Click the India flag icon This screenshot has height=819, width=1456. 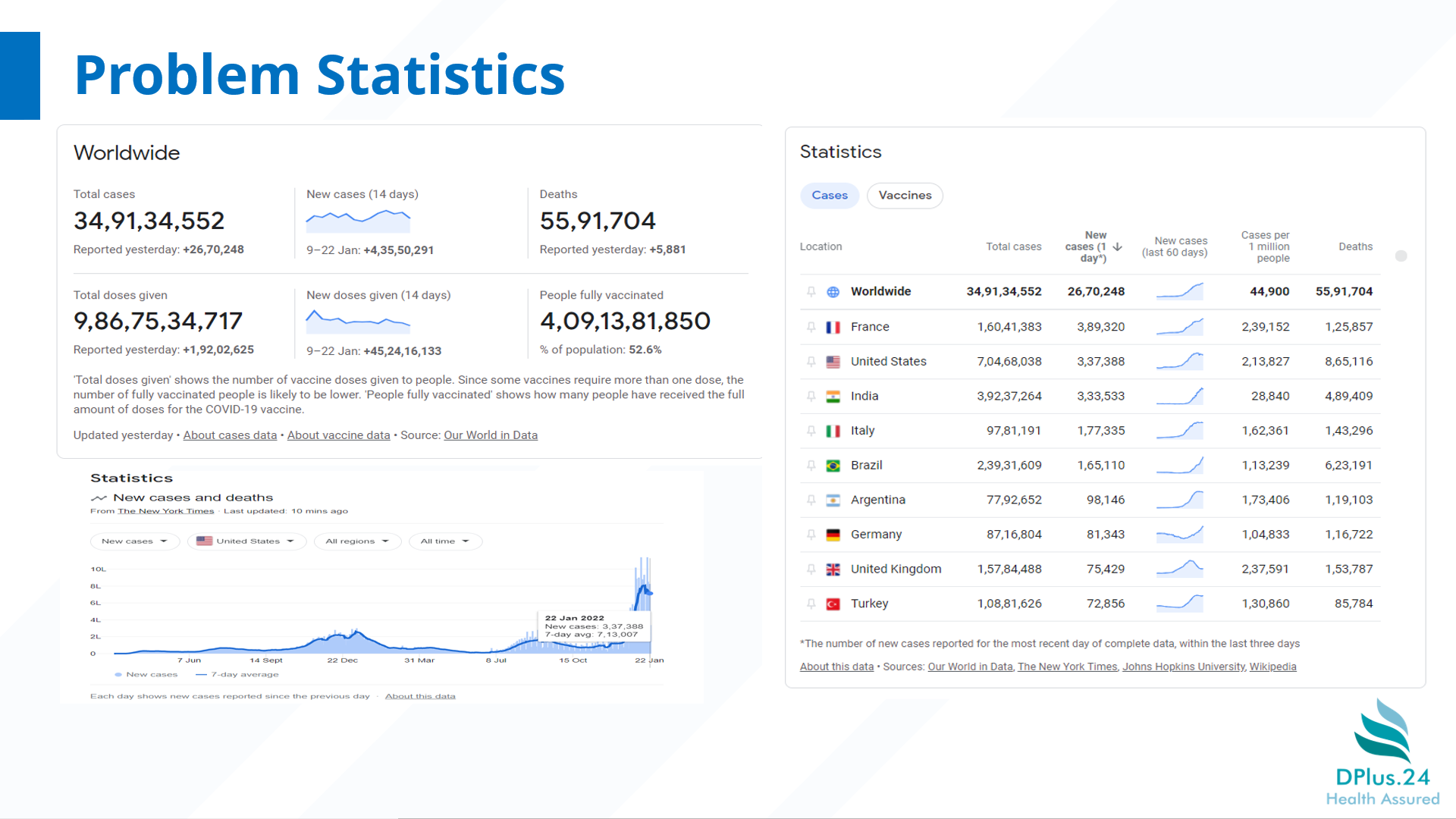pyautogui.click(x=833, y=397)
